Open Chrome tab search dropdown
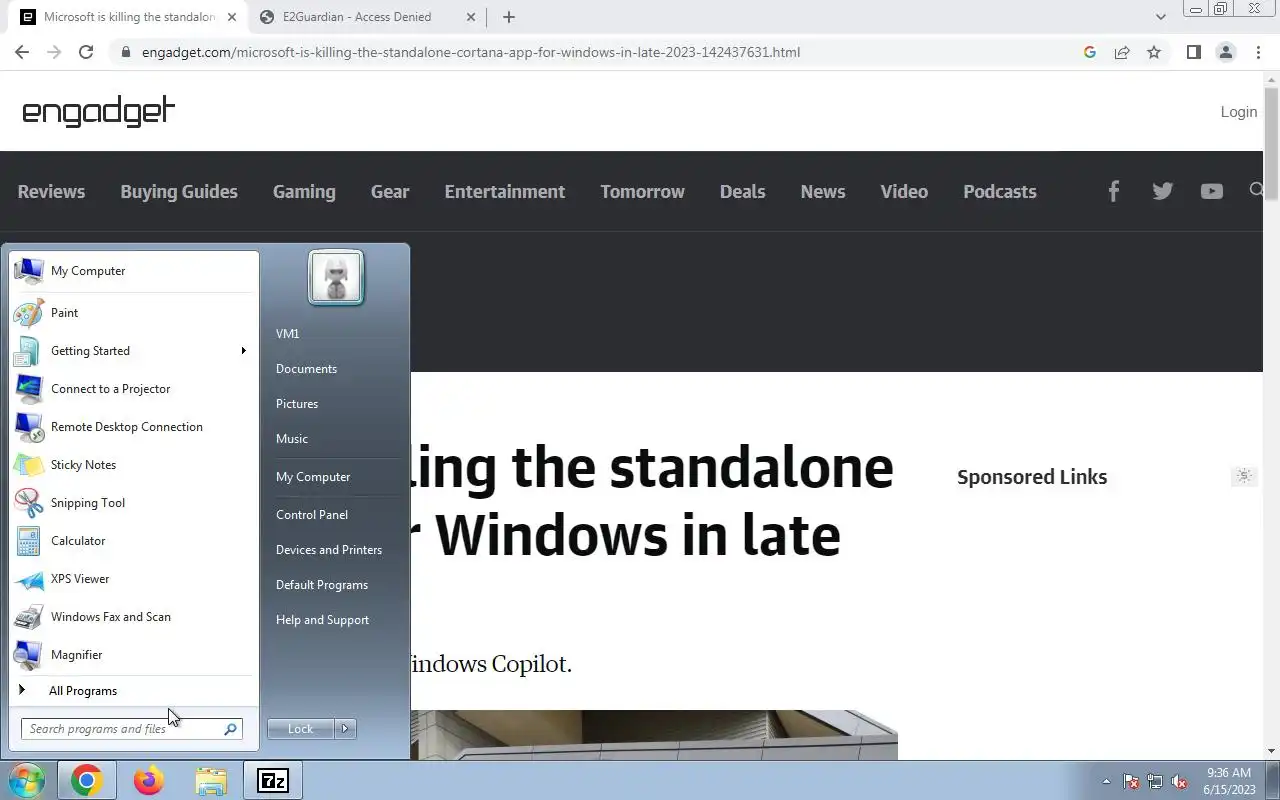The image size is (1280, 800). coord(1160,17)
